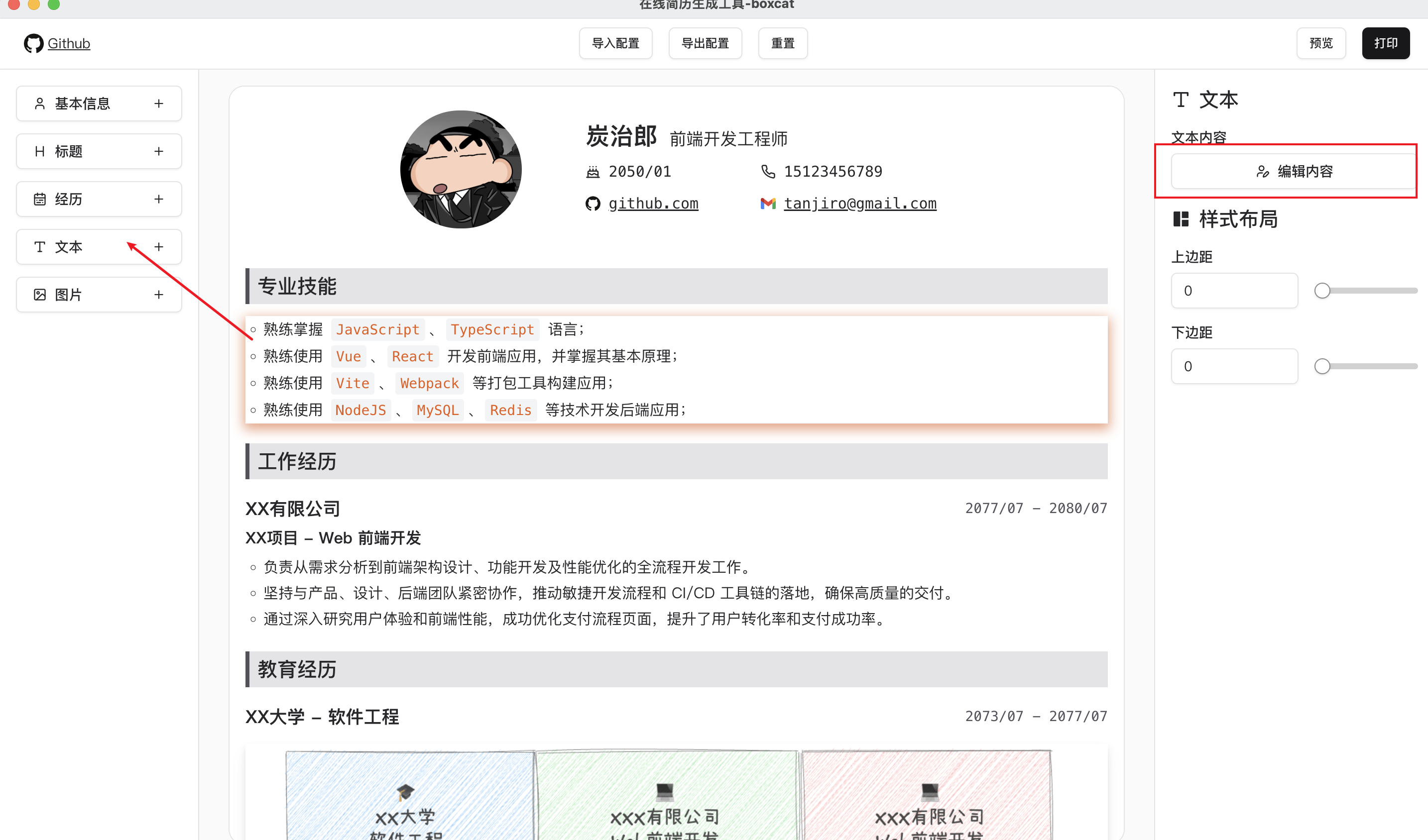Click the JavaScript code tag

point(377,329)
